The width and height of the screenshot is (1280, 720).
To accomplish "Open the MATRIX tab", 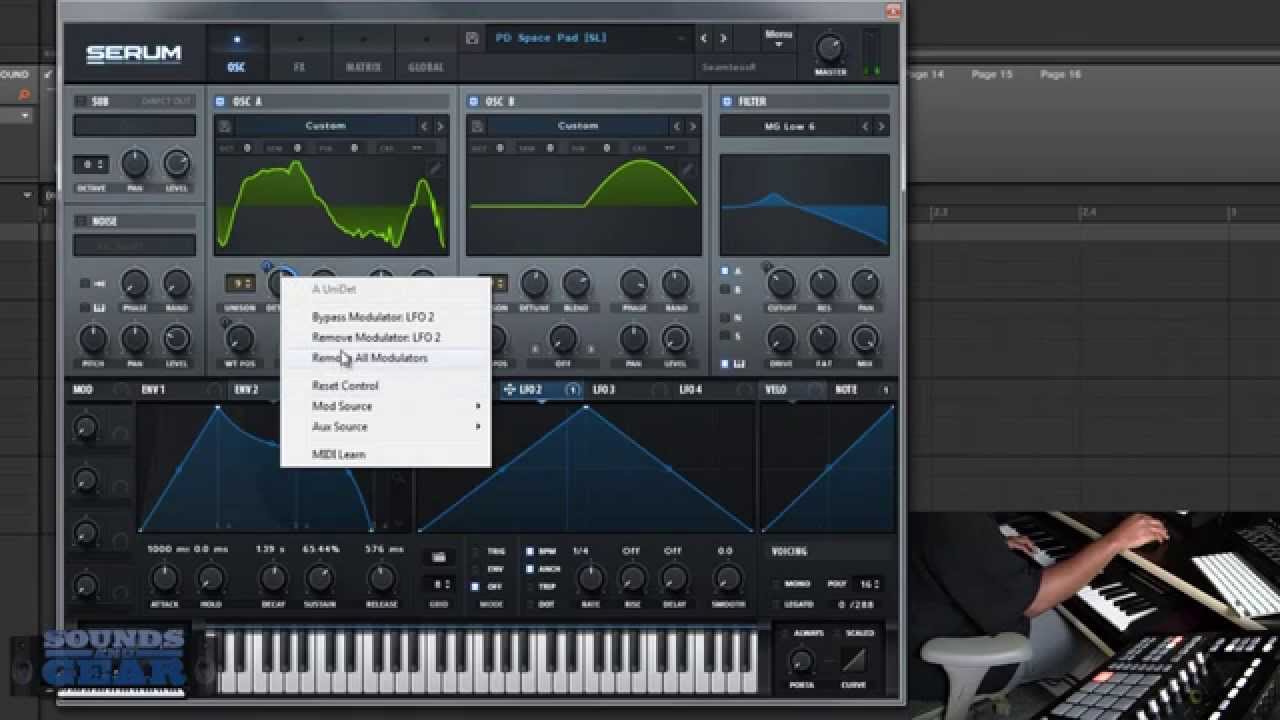I will tap(363, 53).
